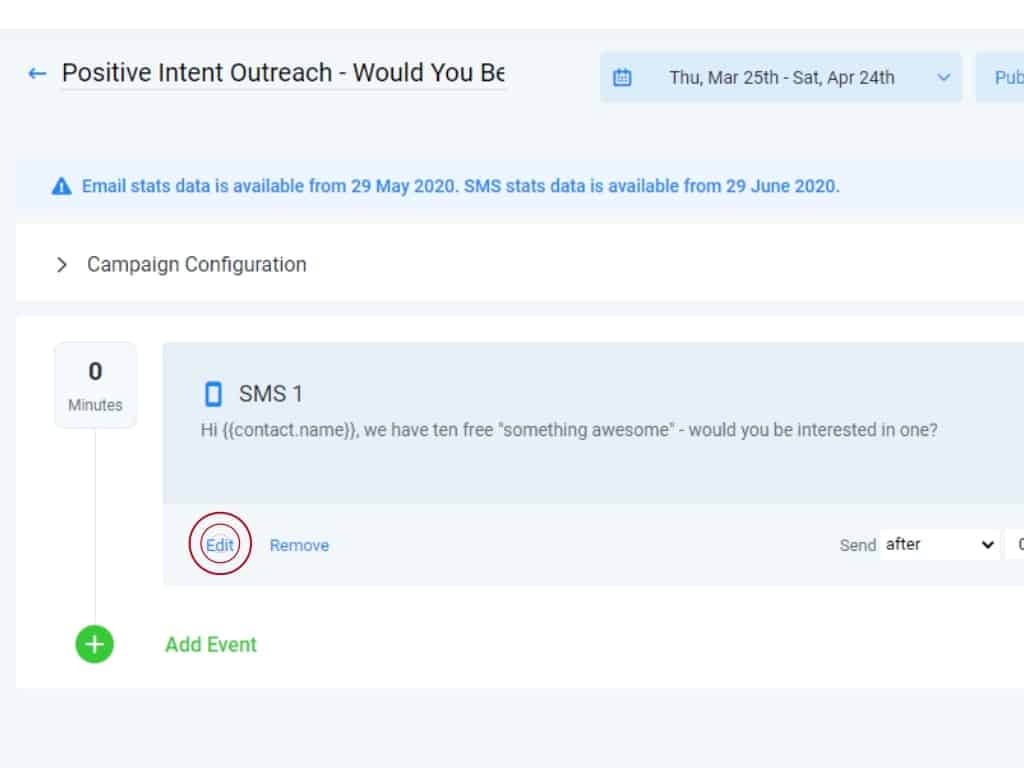This screenshot has height=768, width=1024.
Task: Click the back arrow beside the campaign title
Action: [x=37, y=74]
